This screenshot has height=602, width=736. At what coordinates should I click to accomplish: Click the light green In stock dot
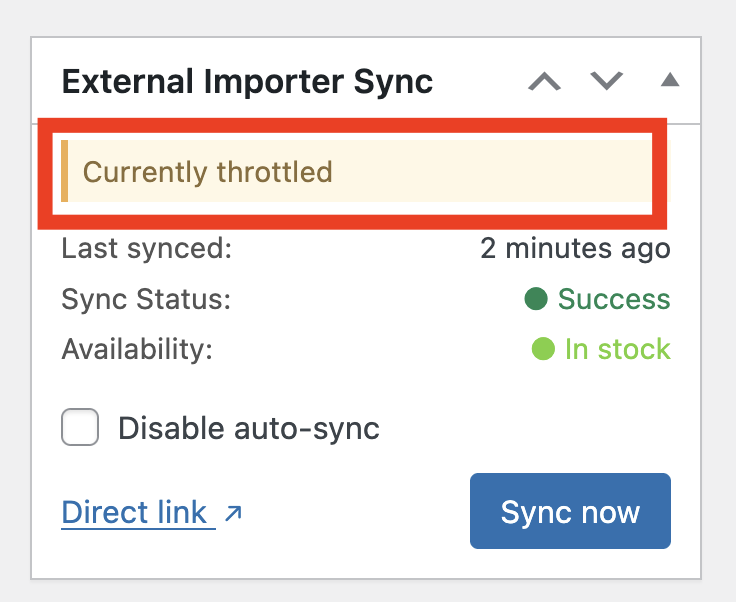coord(543,349)
